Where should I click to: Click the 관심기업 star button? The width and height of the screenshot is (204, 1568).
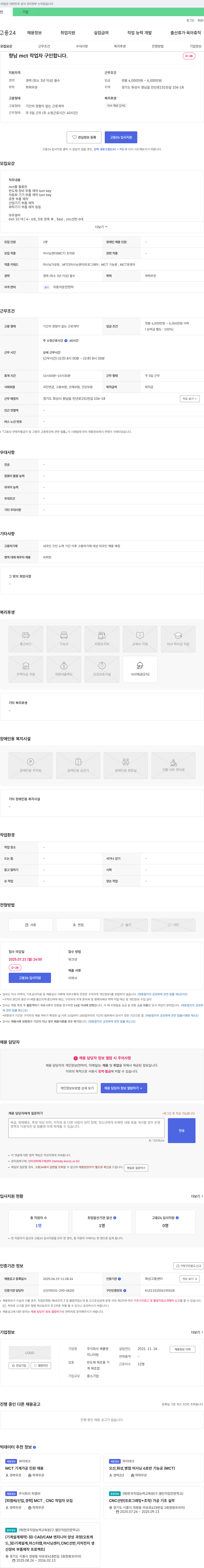19,1365
